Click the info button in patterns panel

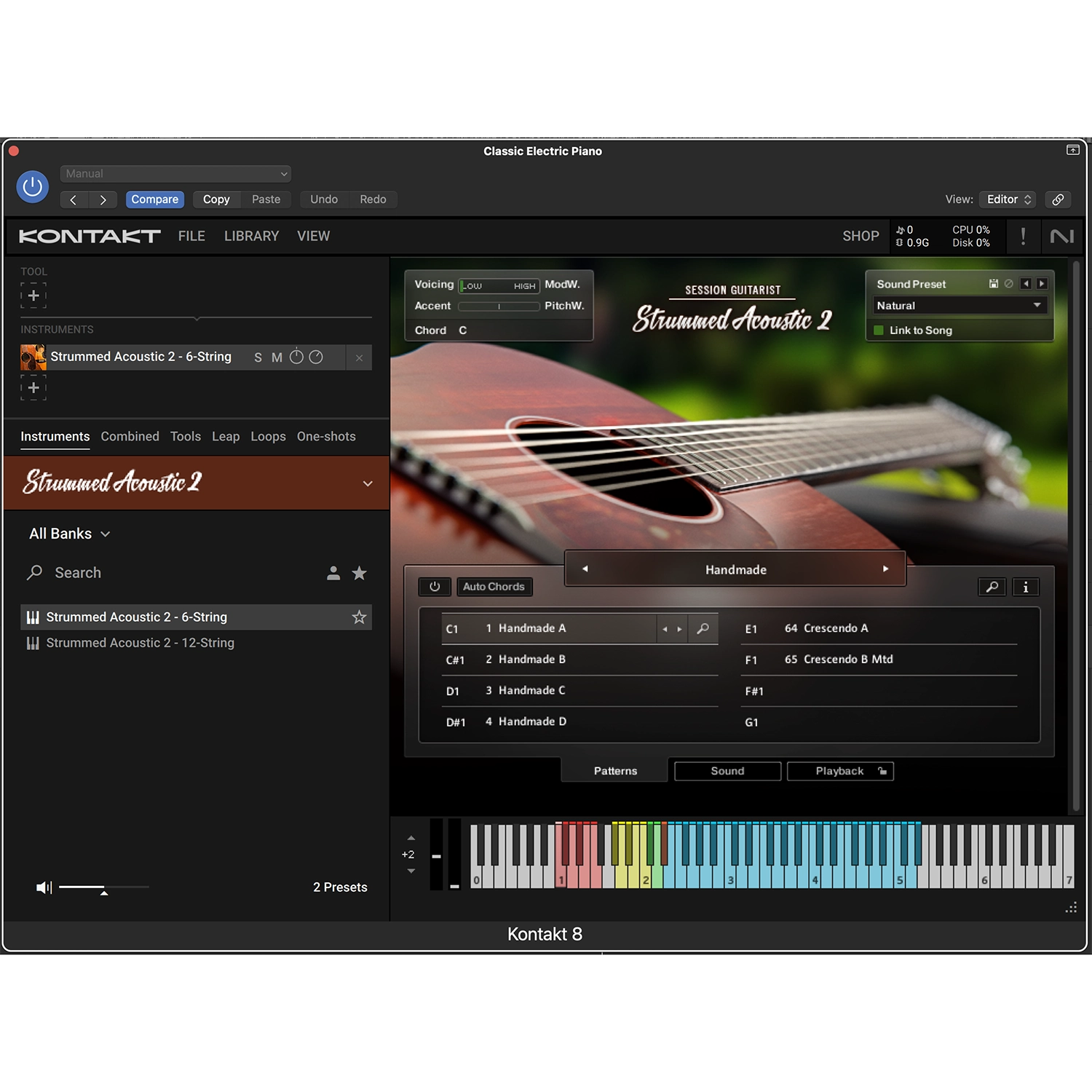pyautogui.click(x=1026, y=587)
